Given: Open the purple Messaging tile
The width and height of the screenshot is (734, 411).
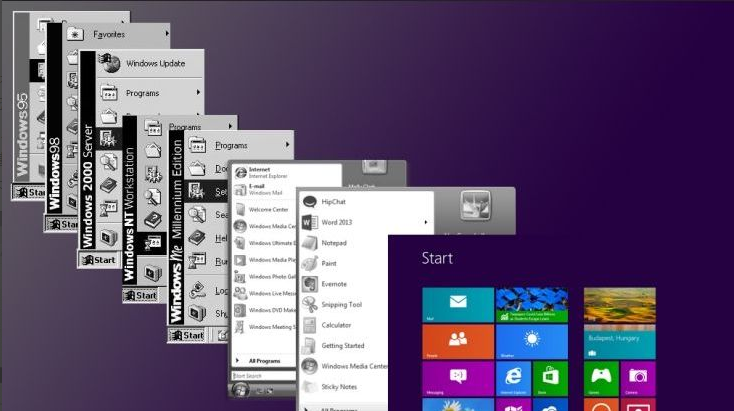Looking at the screenshot, I should tap(458, 378).
